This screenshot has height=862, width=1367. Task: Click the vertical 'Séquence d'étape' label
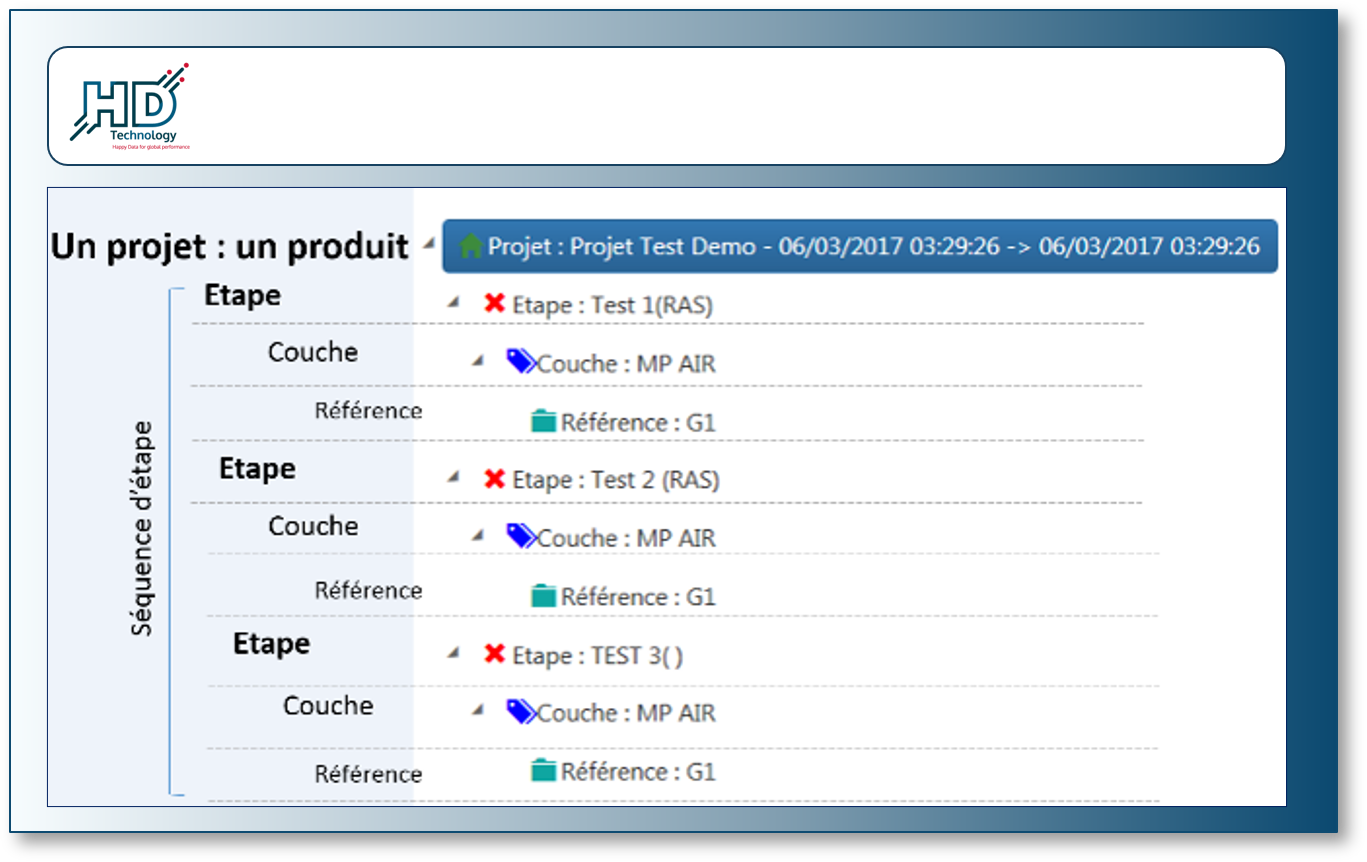tap(143, 528)
